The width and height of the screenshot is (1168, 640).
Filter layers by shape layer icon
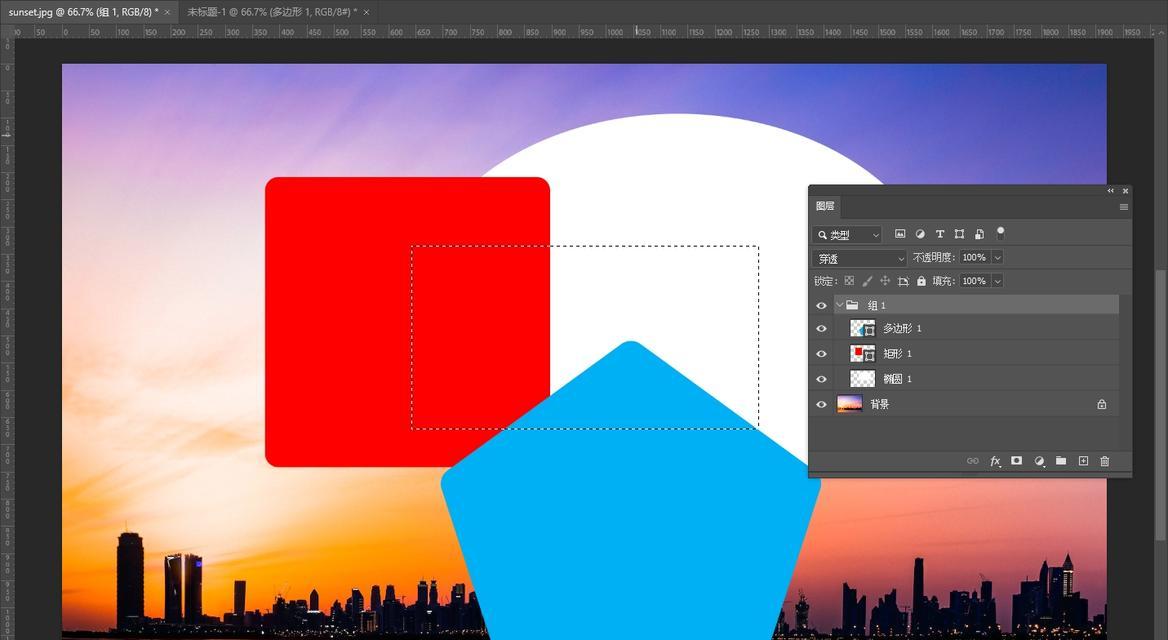click(959, 234)
